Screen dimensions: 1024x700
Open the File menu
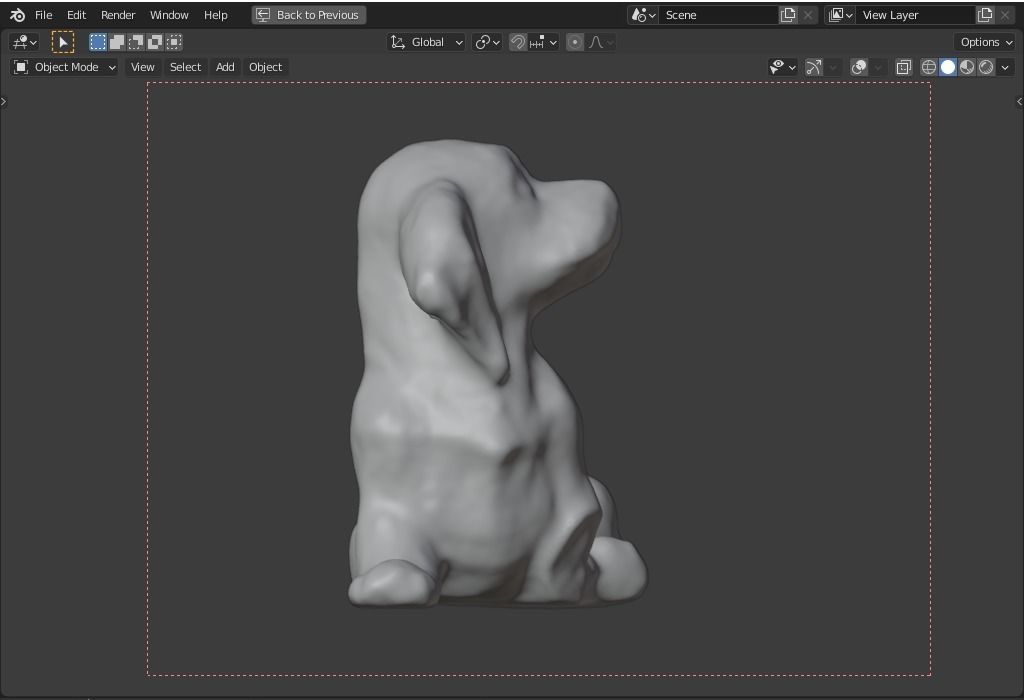coord(43,15)
